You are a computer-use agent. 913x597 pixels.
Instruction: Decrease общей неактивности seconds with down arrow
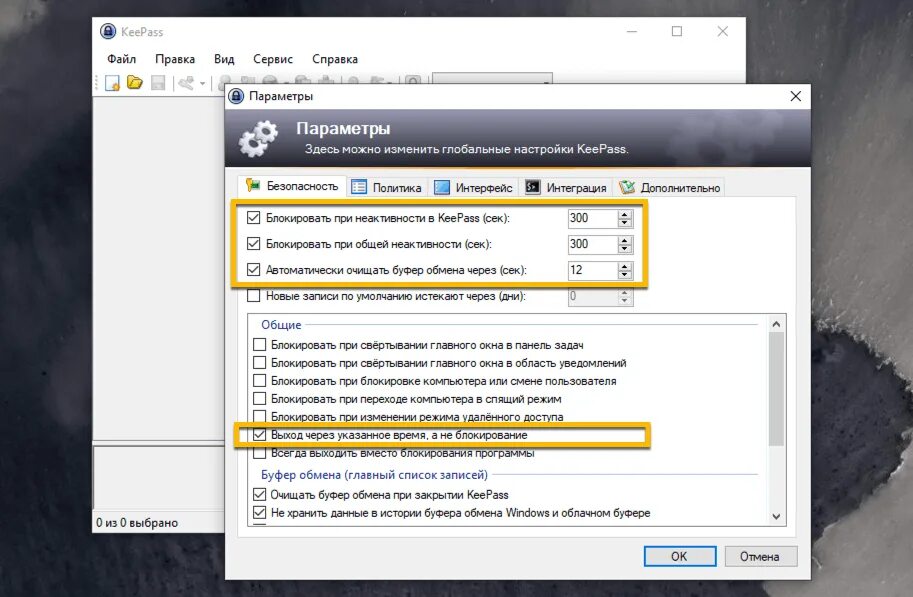tap(625, 249)
